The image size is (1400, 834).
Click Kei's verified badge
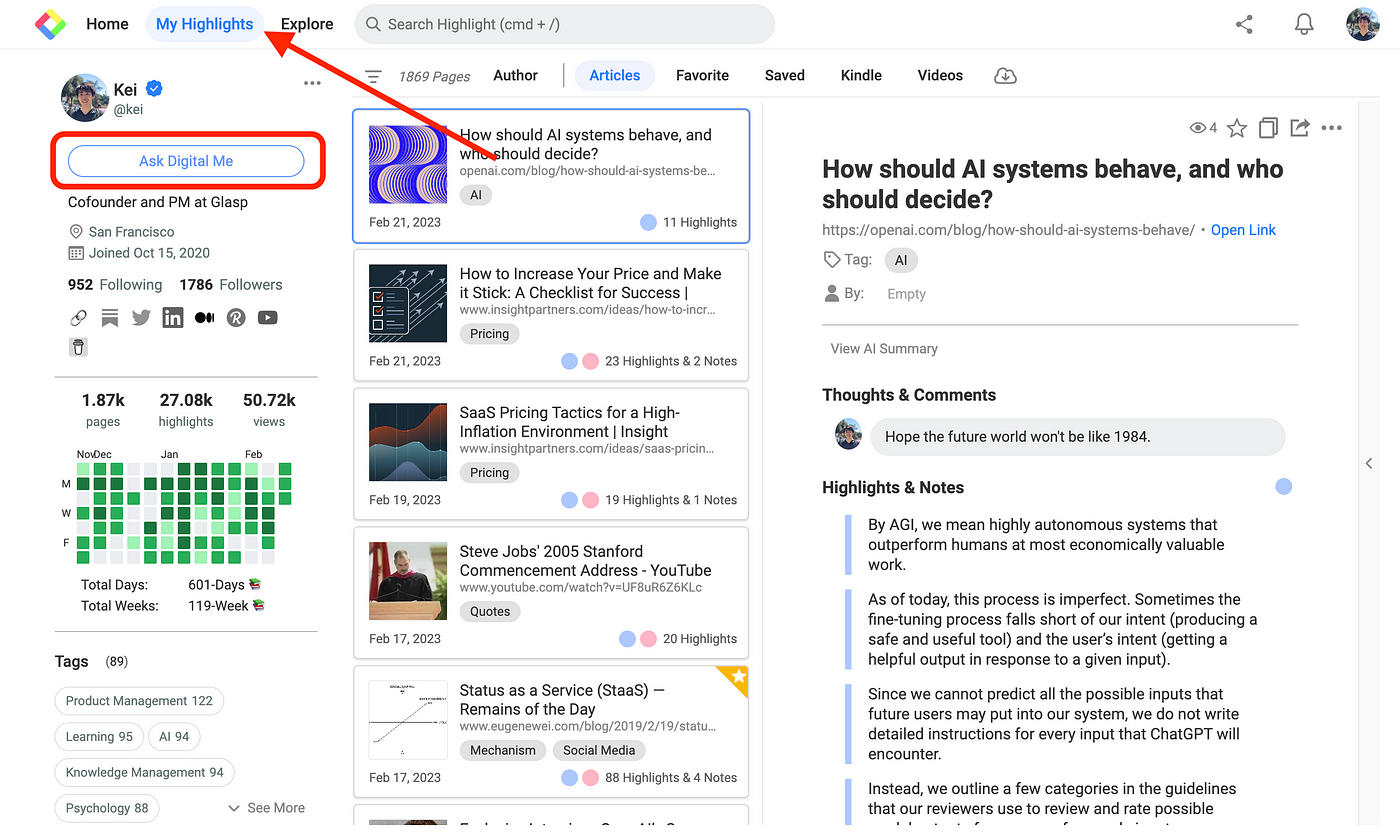(x=154, y=89)
